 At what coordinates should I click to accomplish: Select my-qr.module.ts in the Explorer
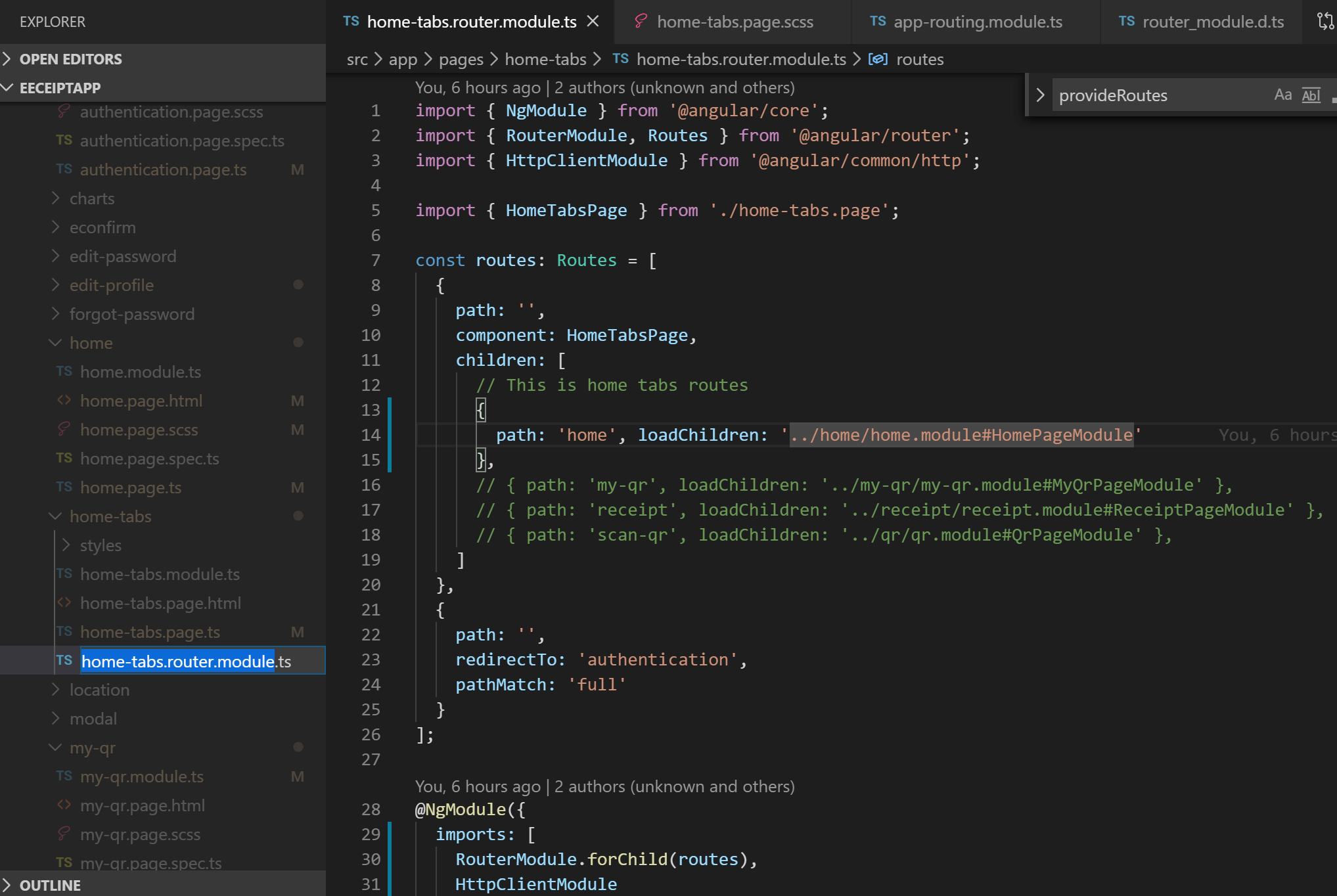(141, 776)
